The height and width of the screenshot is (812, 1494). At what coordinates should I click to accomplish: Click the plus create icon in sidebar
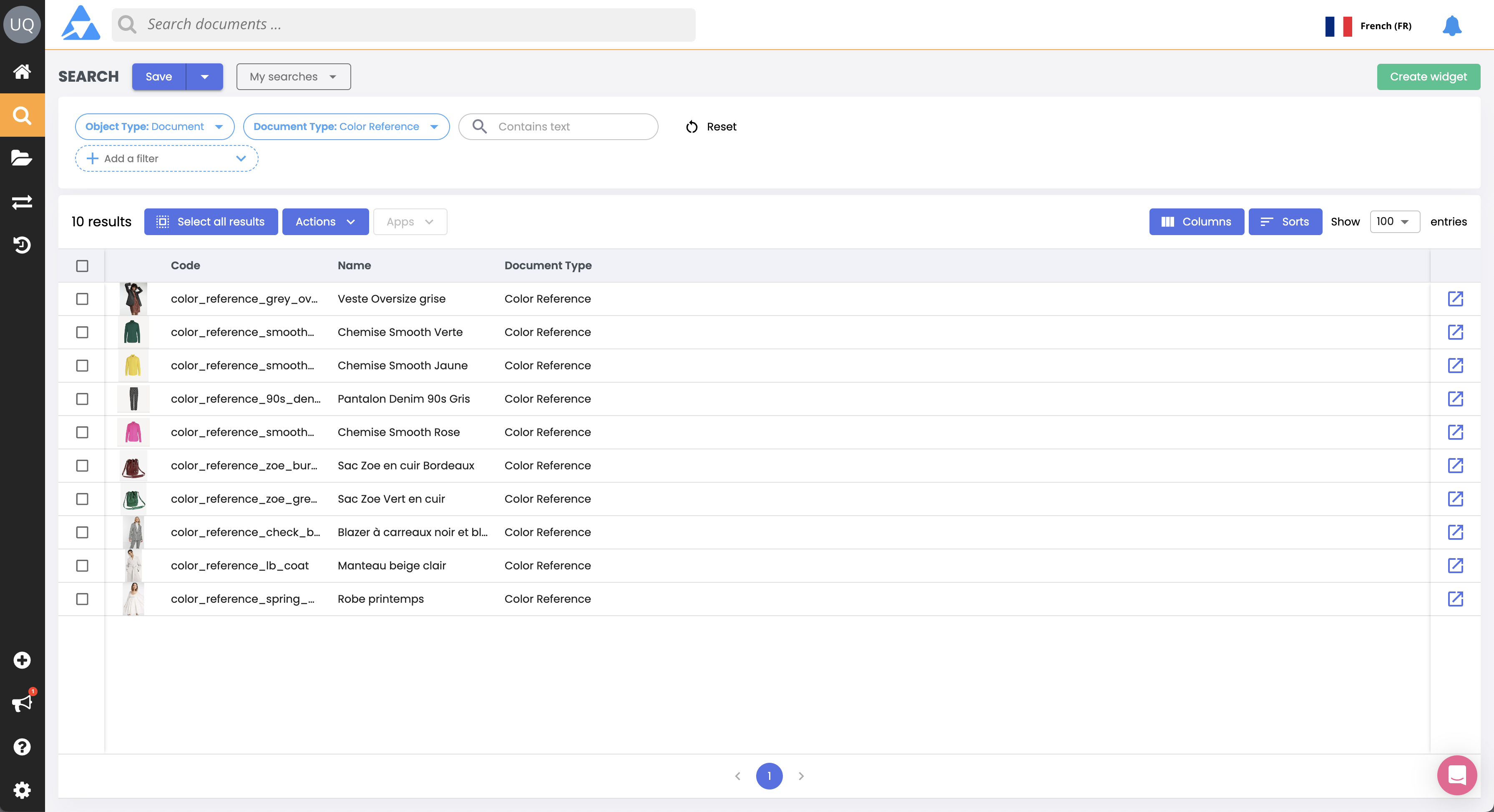[x=22, y=660]
